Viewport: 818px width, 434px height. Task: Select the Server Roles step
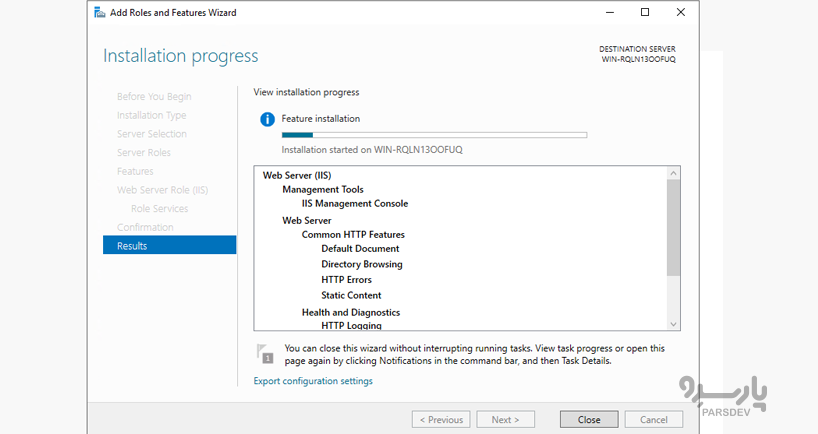143,152
